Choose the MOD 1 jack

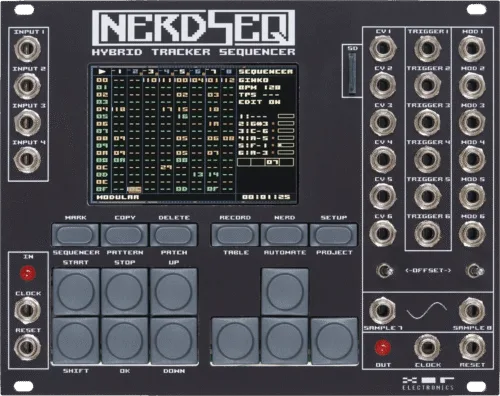pyautogui.click(x=472, y=48)
